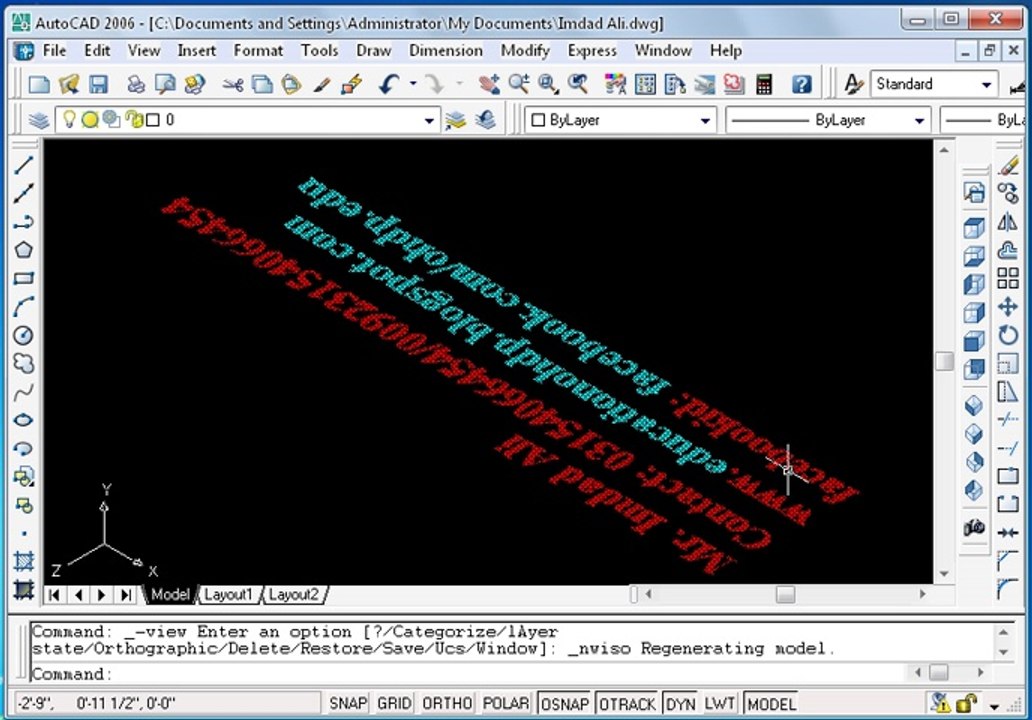1032x720 pixels.
Task: Open the ByLayer color dropdown
Action: 705,120
